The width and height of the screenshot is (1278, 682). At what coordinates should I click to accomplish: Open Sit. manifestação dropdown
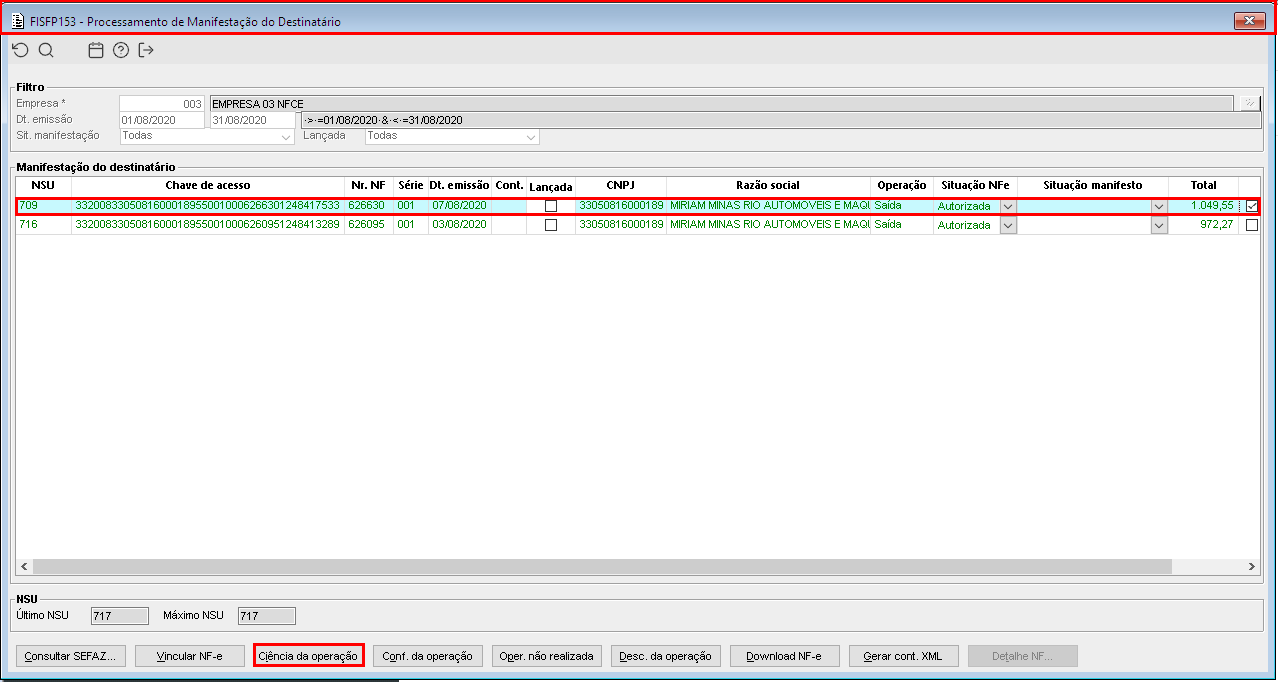[x=286, y=136]
